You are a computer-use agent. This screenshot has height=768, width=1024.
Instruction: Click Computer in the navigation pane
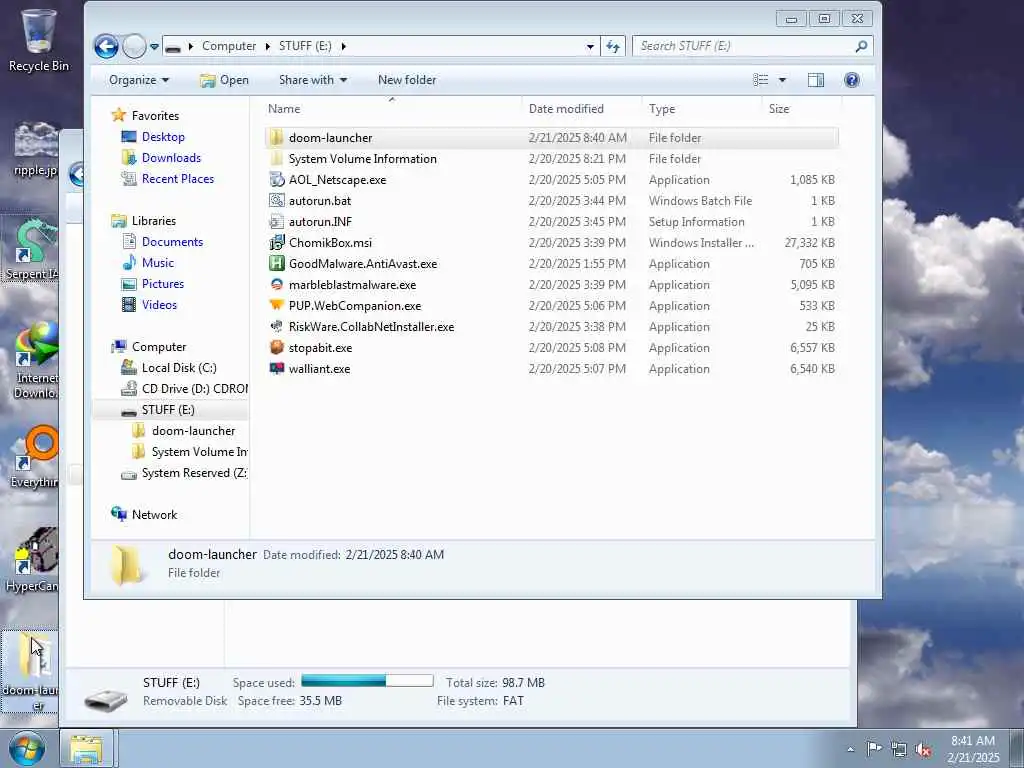(x=159, y=347)
